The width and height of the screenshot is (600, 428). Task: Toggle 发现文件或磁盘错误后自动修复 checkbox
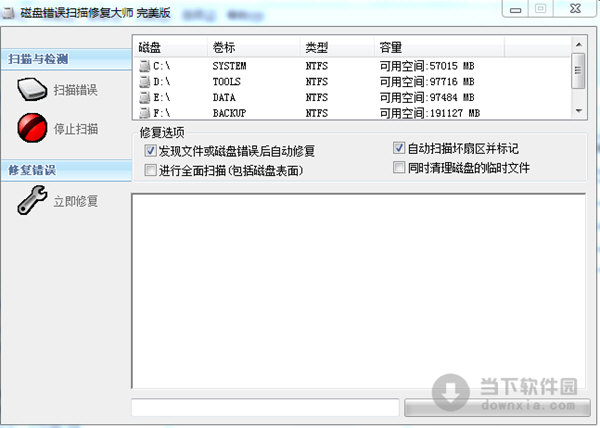coord(150,151)
